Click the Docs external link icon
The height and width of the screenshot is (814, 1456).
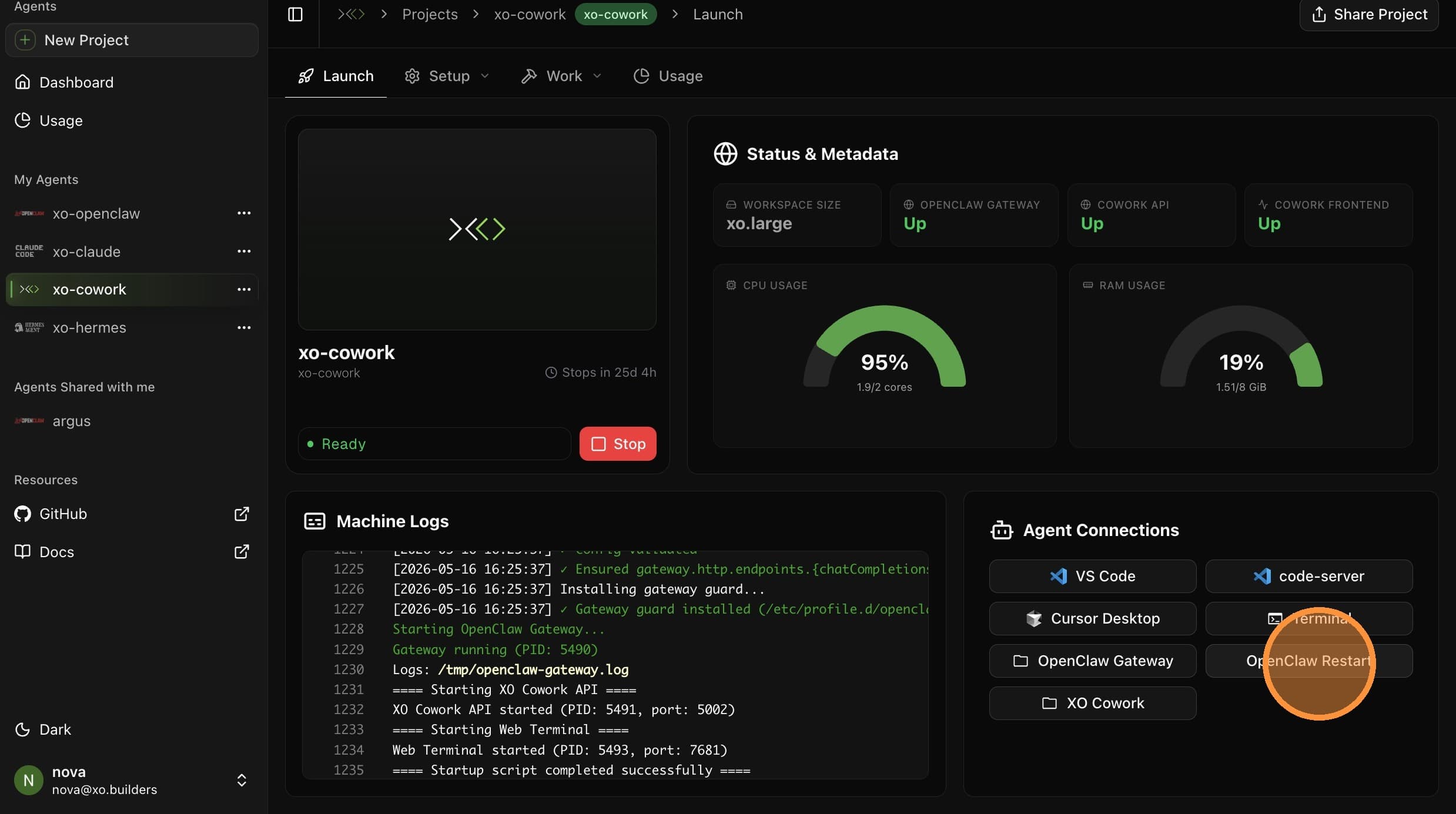click(242, 552)
